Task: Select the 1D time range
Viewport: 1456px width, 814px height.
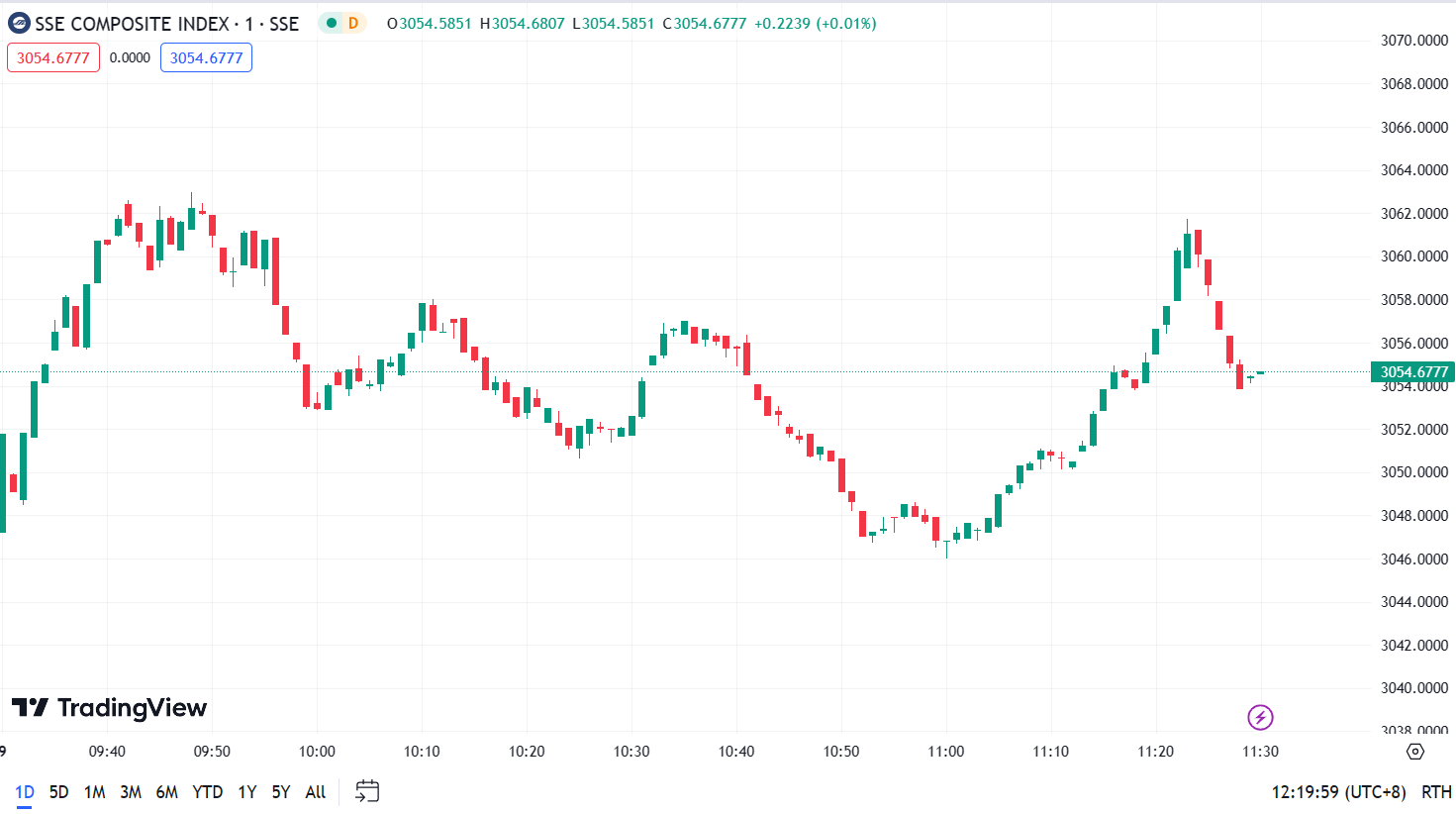Action: [x=25, y=792]
